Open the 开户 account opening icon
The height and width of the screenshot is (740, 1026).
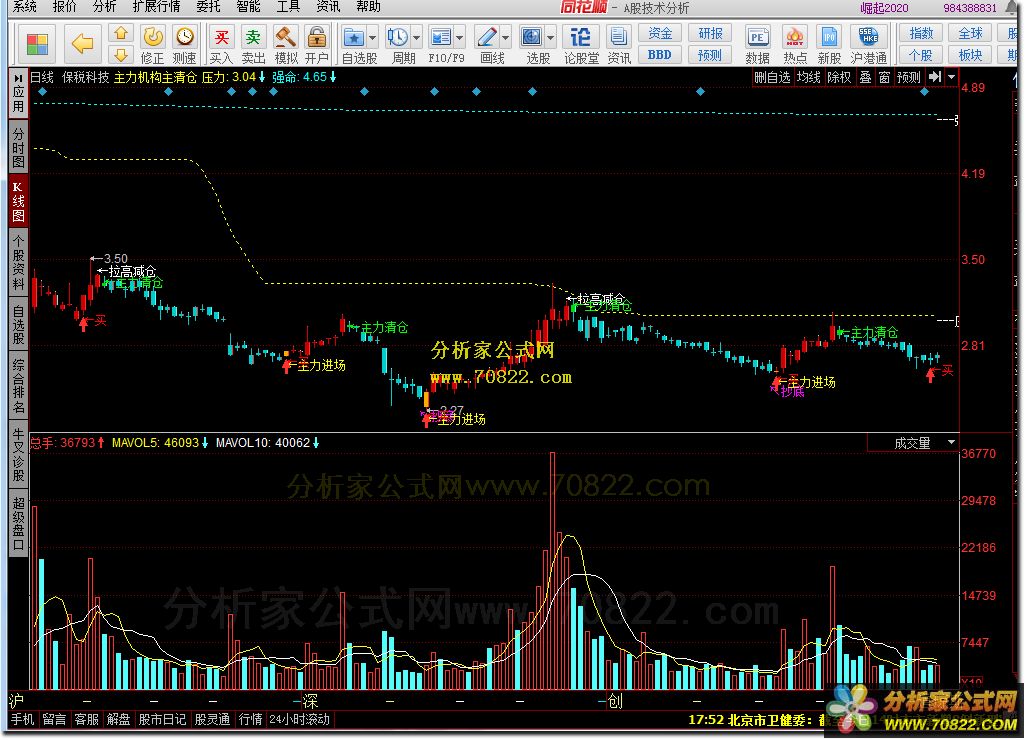click(317, 44)
